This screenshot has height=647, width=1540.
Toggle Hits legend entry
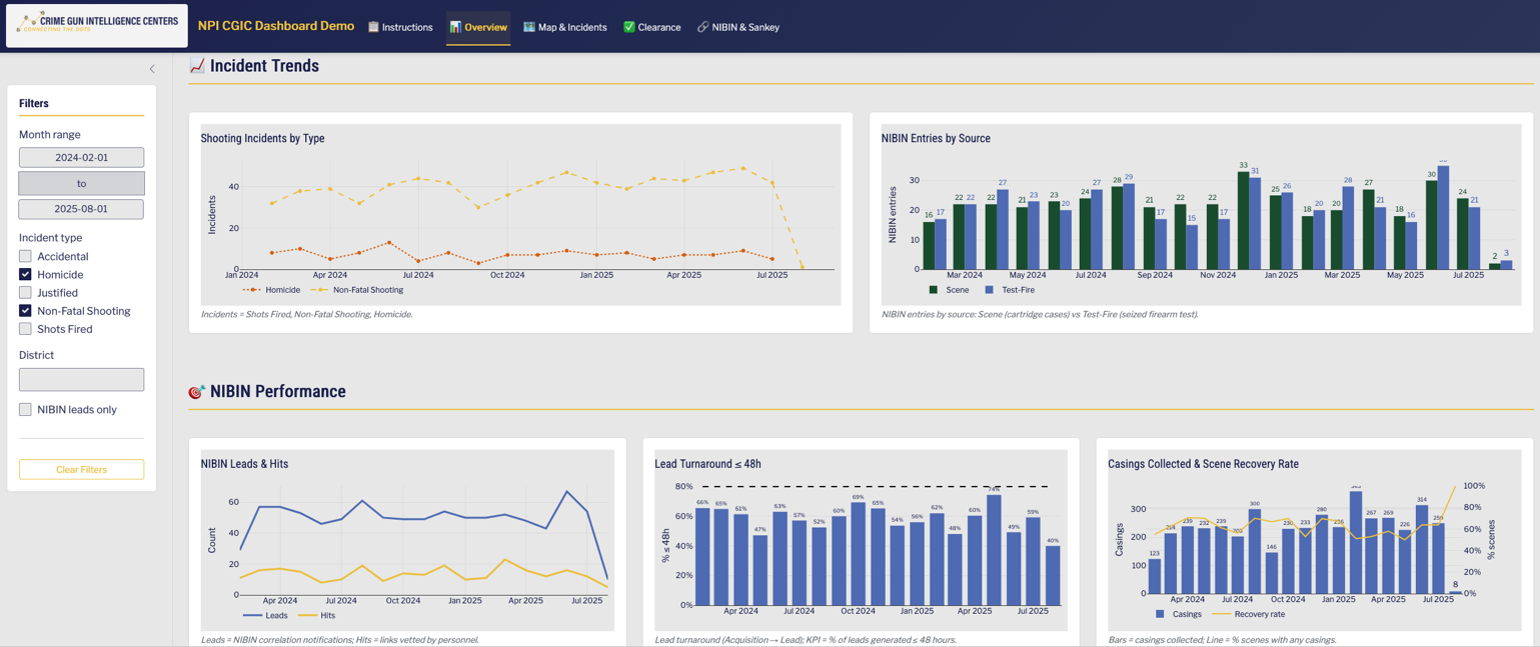pyautogui.click(x=317, y=615)
